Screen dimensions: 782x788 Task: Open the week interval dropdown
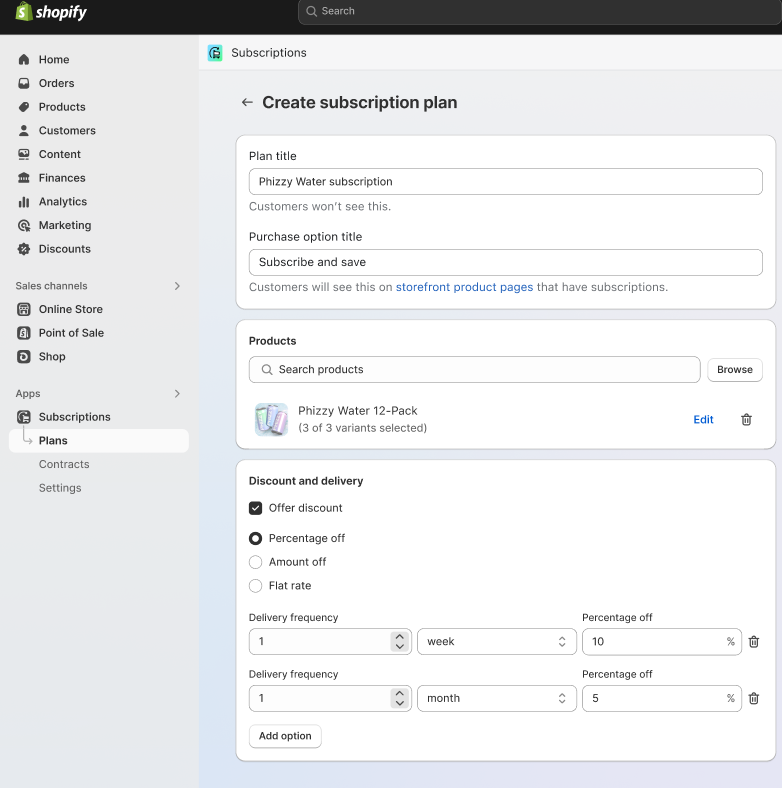(497, 642)
